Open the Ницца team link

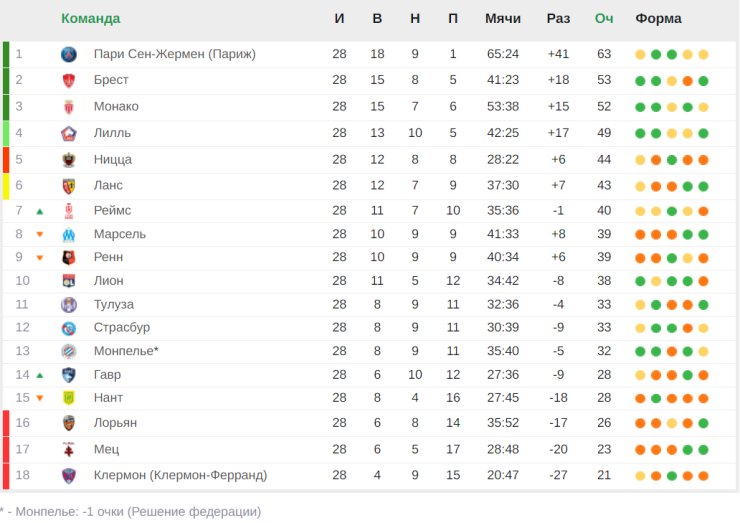112,160
